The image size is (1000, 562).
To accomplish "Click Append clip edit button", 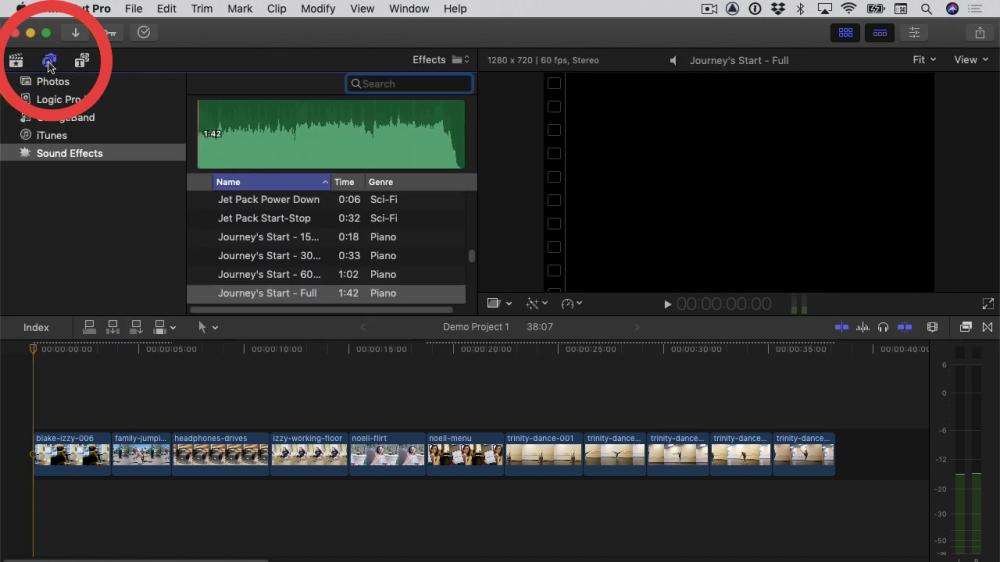I will pos(136,327).
